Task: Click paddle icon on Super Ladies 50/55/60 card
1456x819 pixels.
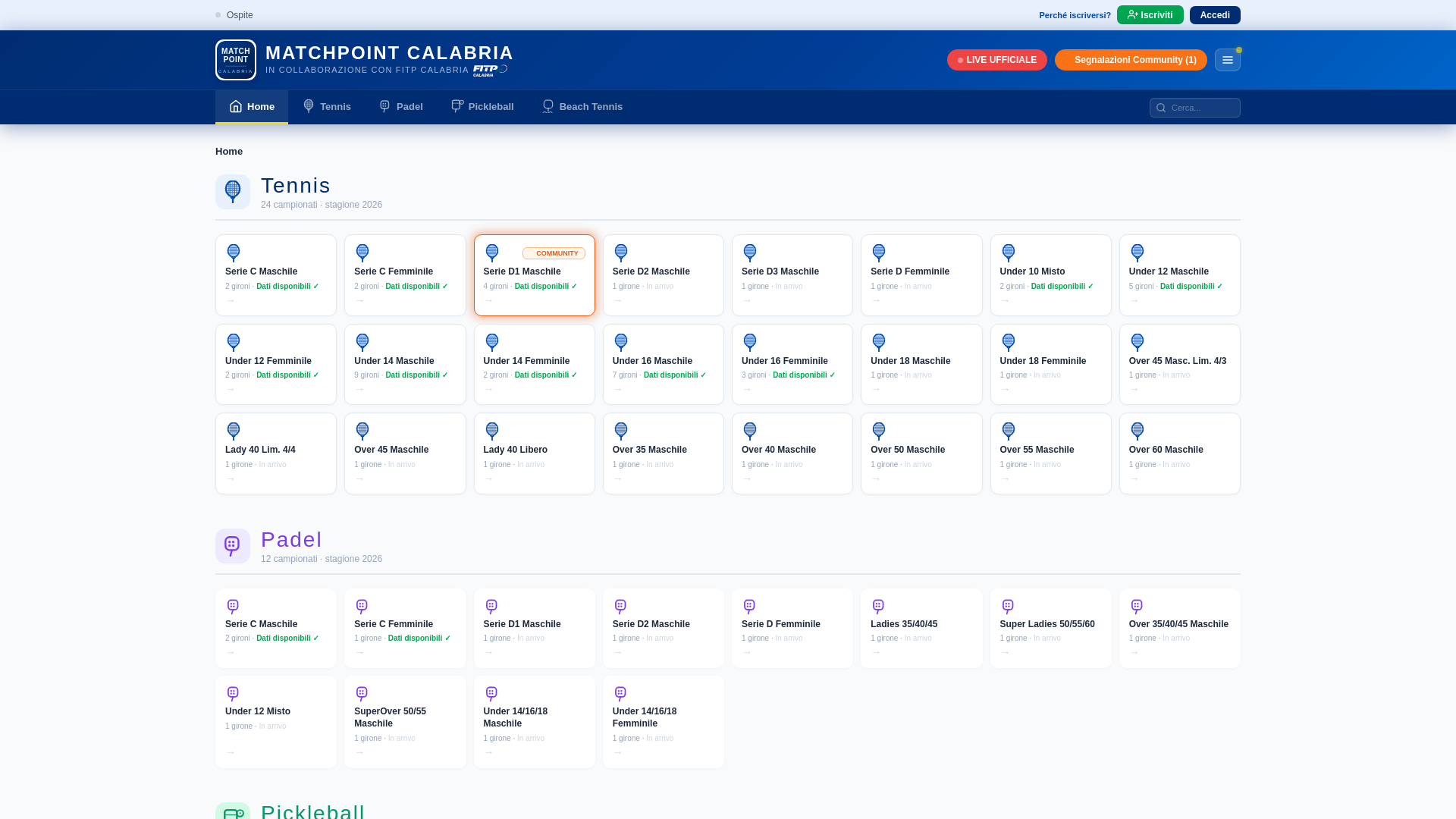Action: [x=1008, y=606]
